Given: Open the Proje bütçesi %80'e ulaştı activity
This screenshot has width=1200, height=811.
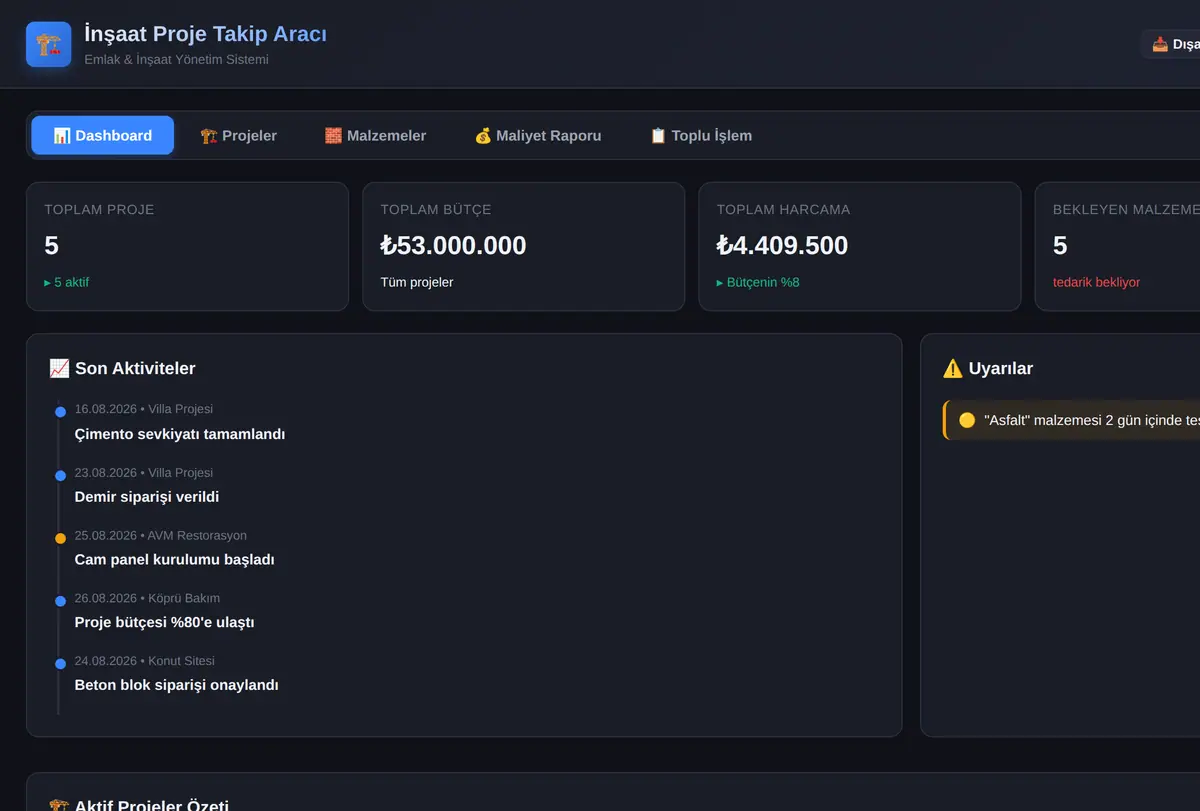Looking at the screenshot, I should [165, 622].
